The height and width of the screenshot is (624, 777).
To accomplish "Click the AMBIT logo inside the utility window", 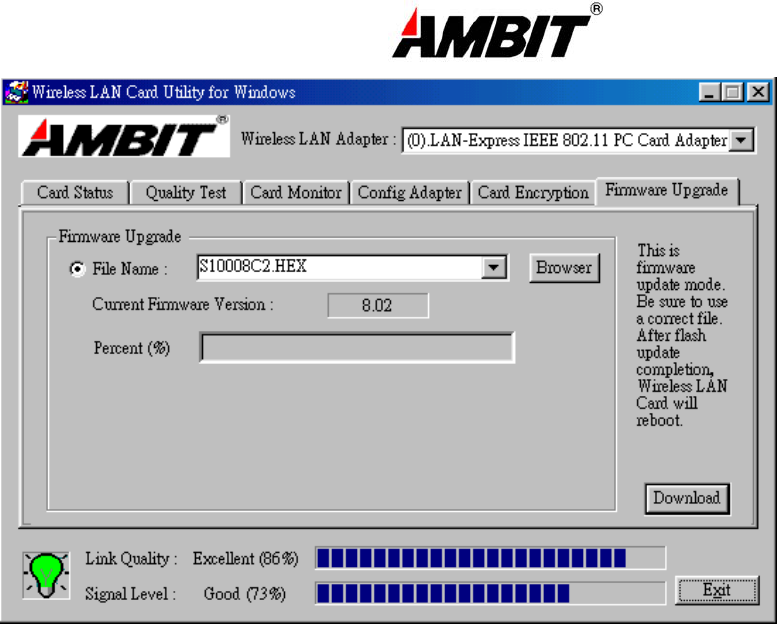I will [x=124, y=136].
